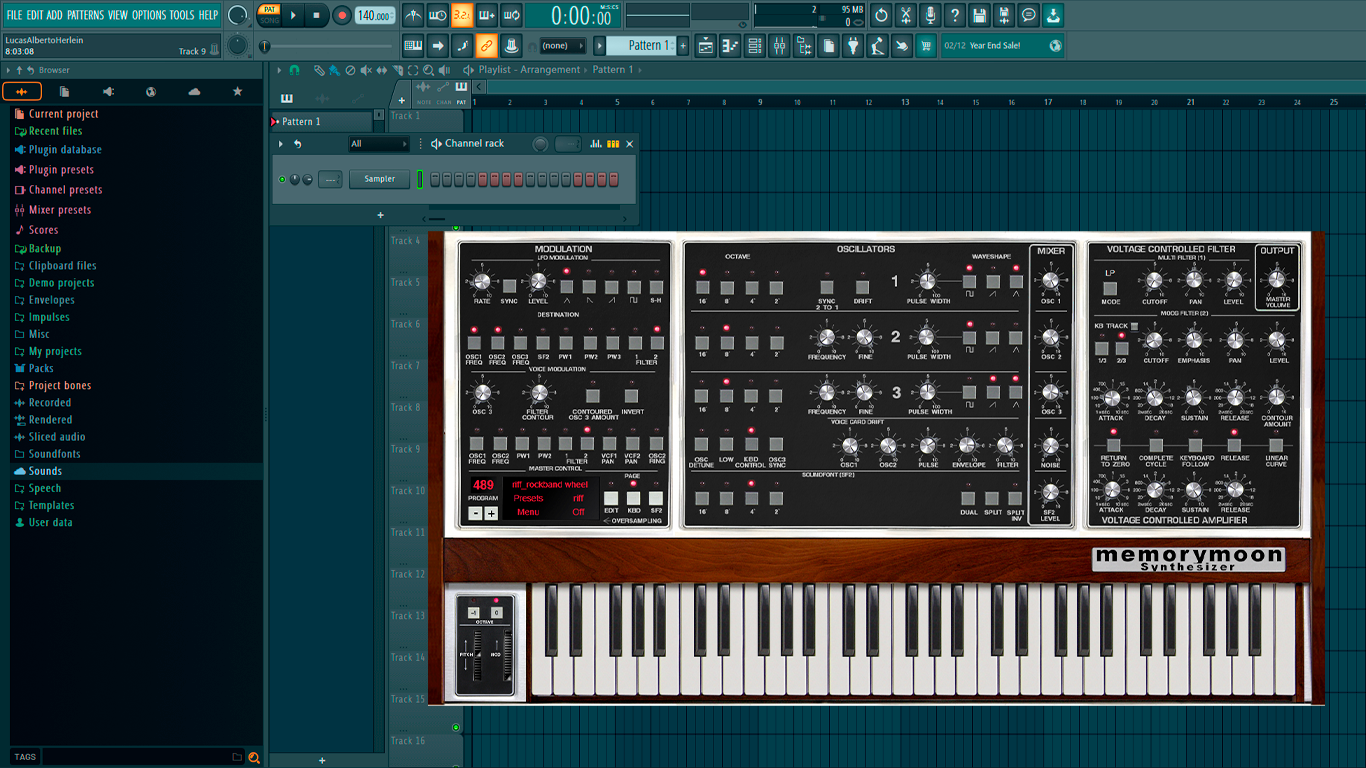Click the typing keyboard to piano icon

tap(413, 45)
